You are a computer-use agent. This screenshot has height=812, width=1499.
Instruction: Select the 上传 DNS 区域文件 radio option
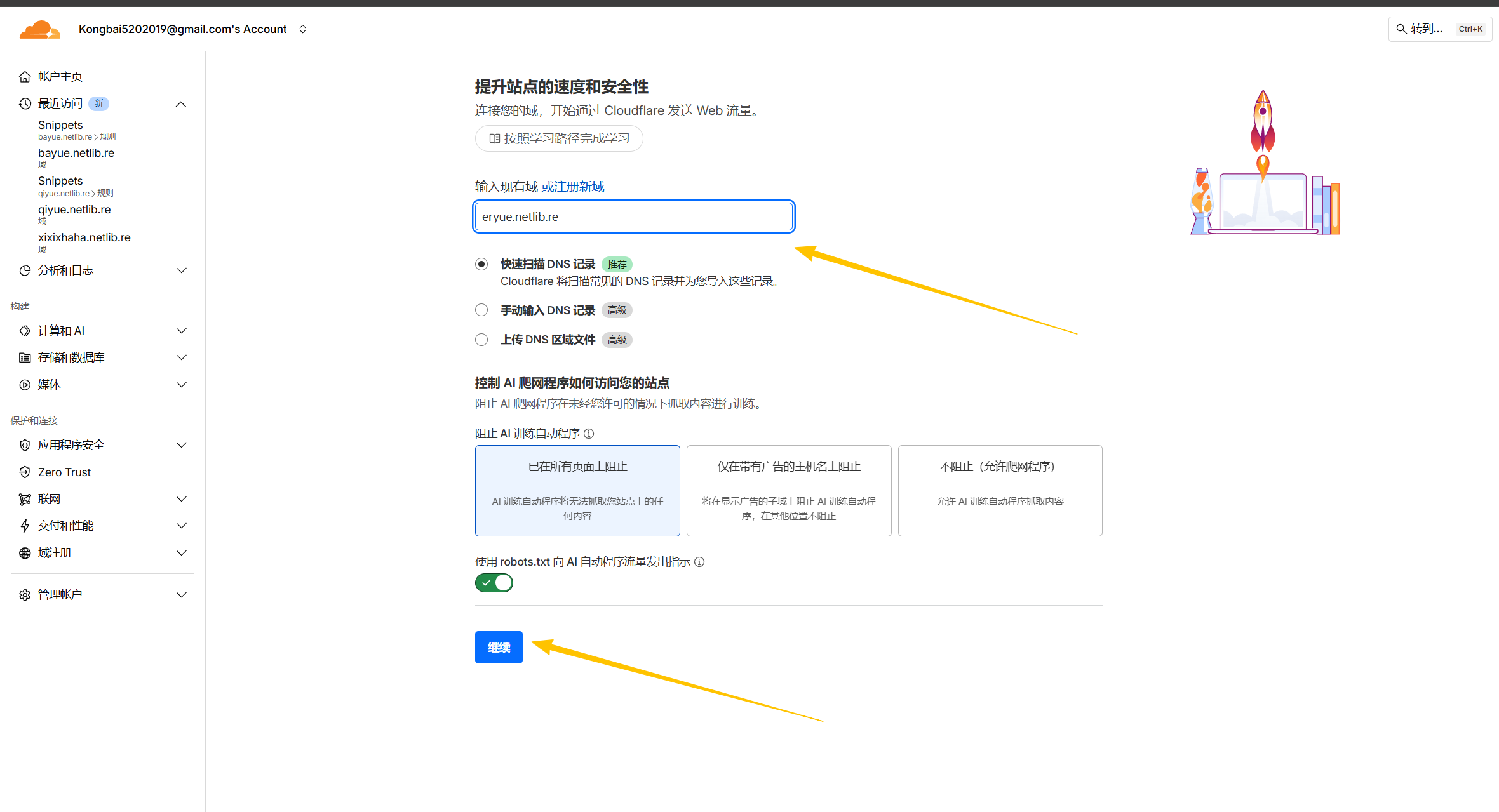coord(481,340)
